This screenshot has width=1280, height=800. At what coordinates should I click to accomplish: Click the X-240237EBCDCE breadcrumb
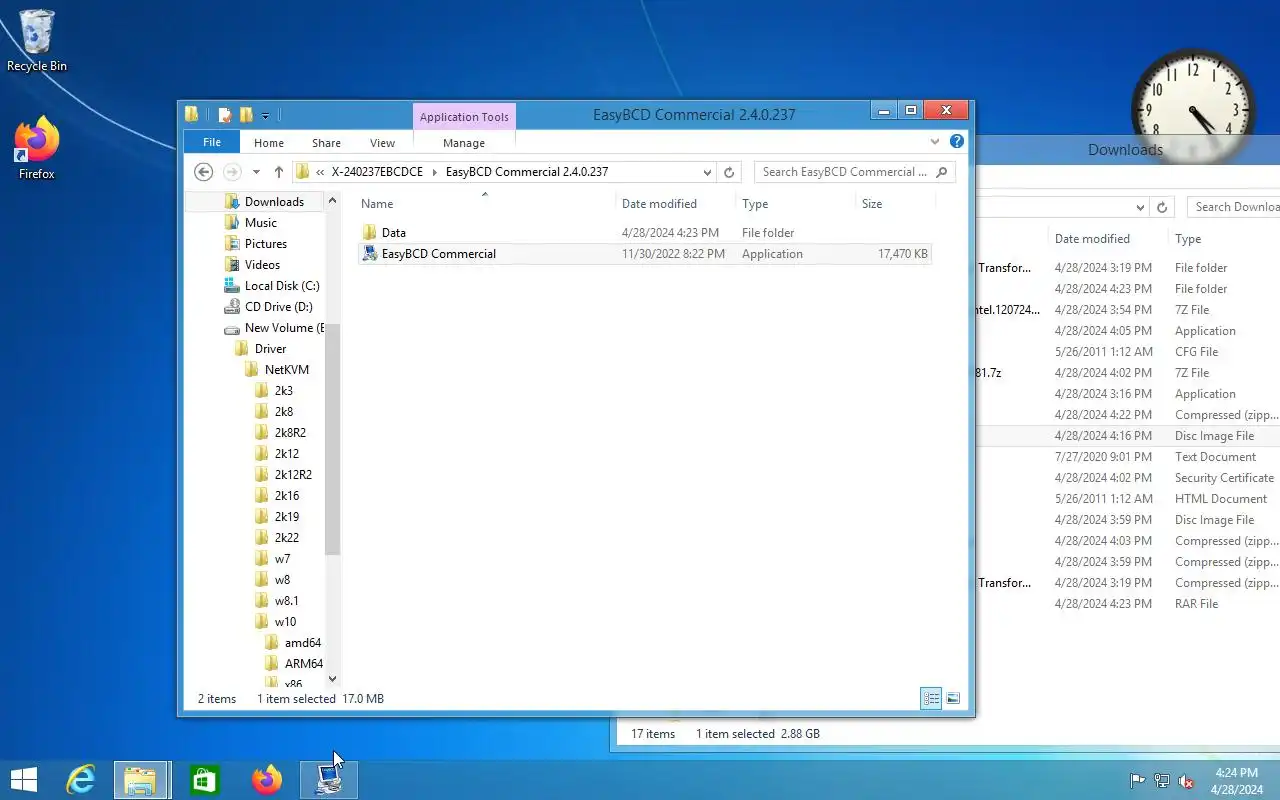tap(378, 172)
